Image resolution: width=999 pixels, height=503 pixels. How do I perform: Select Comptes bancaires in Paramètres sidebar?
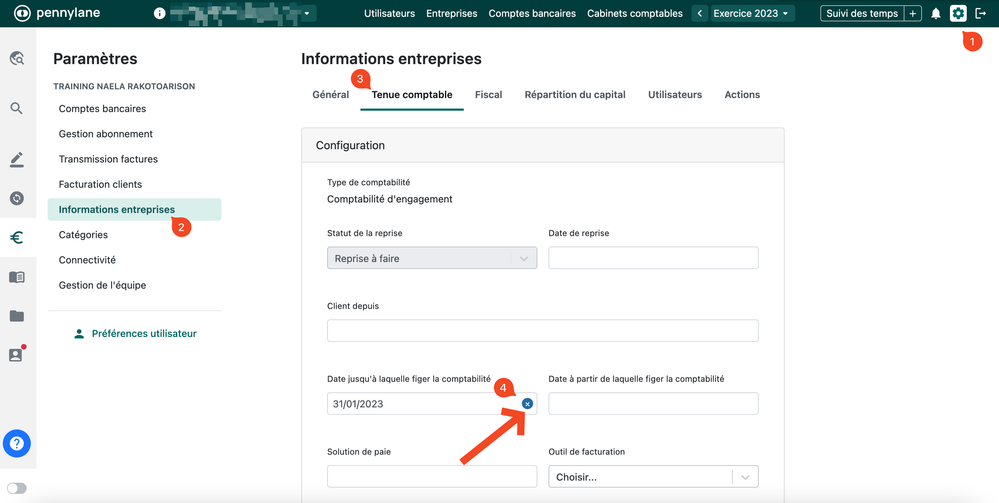[x=102, y=108]
